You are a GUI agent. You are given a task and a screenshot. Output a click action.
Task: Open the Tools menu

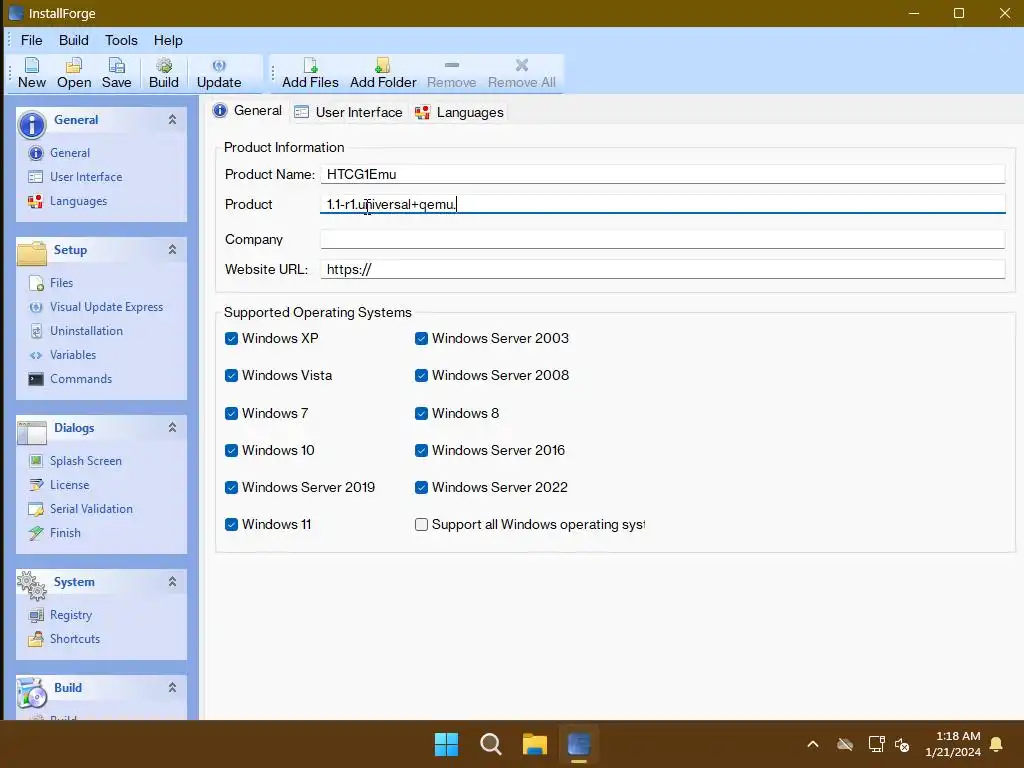tap(121, 40)
